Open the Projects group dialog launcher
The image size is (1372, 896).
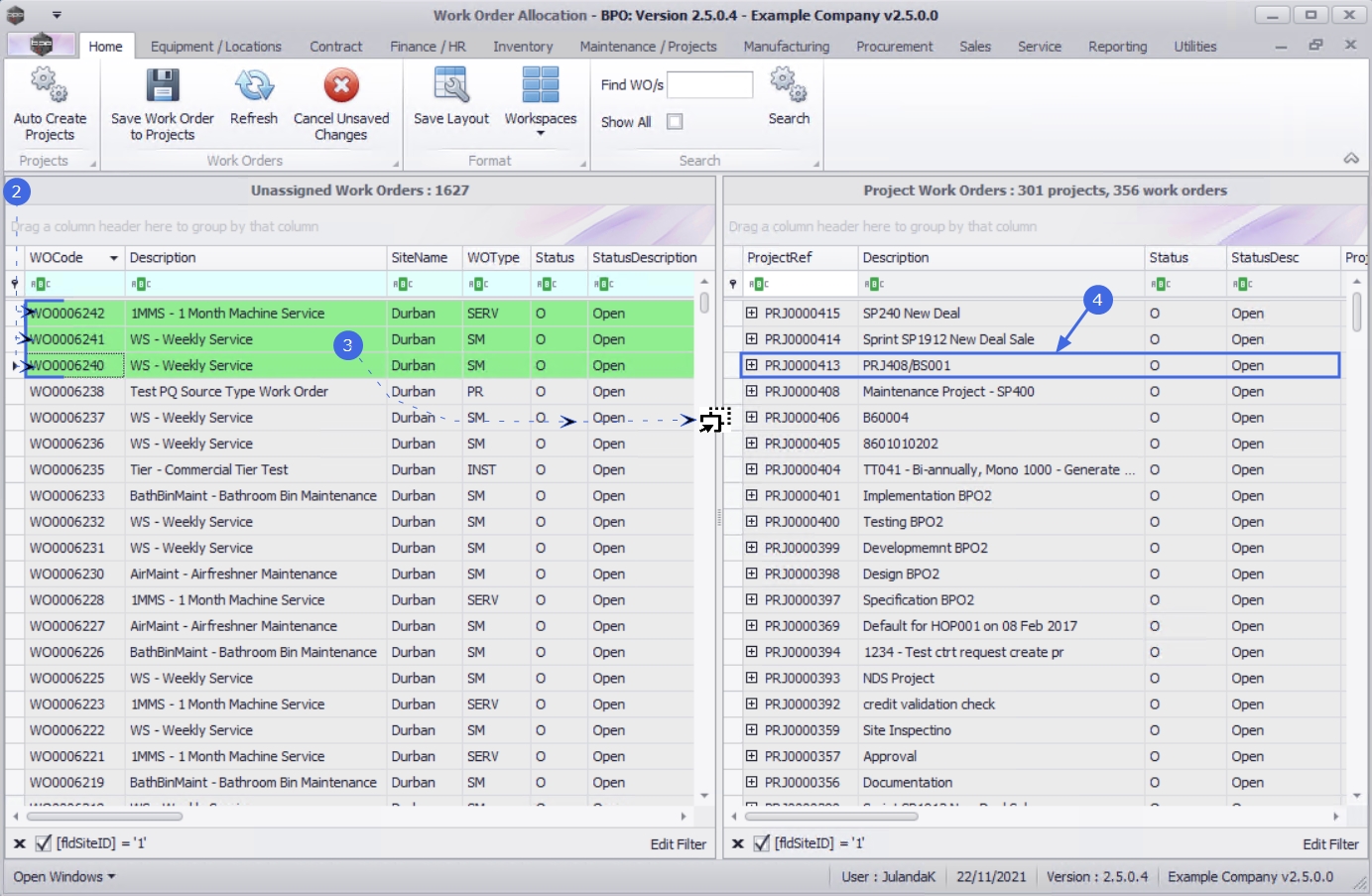pyautogui.click(x=93, y=164)
